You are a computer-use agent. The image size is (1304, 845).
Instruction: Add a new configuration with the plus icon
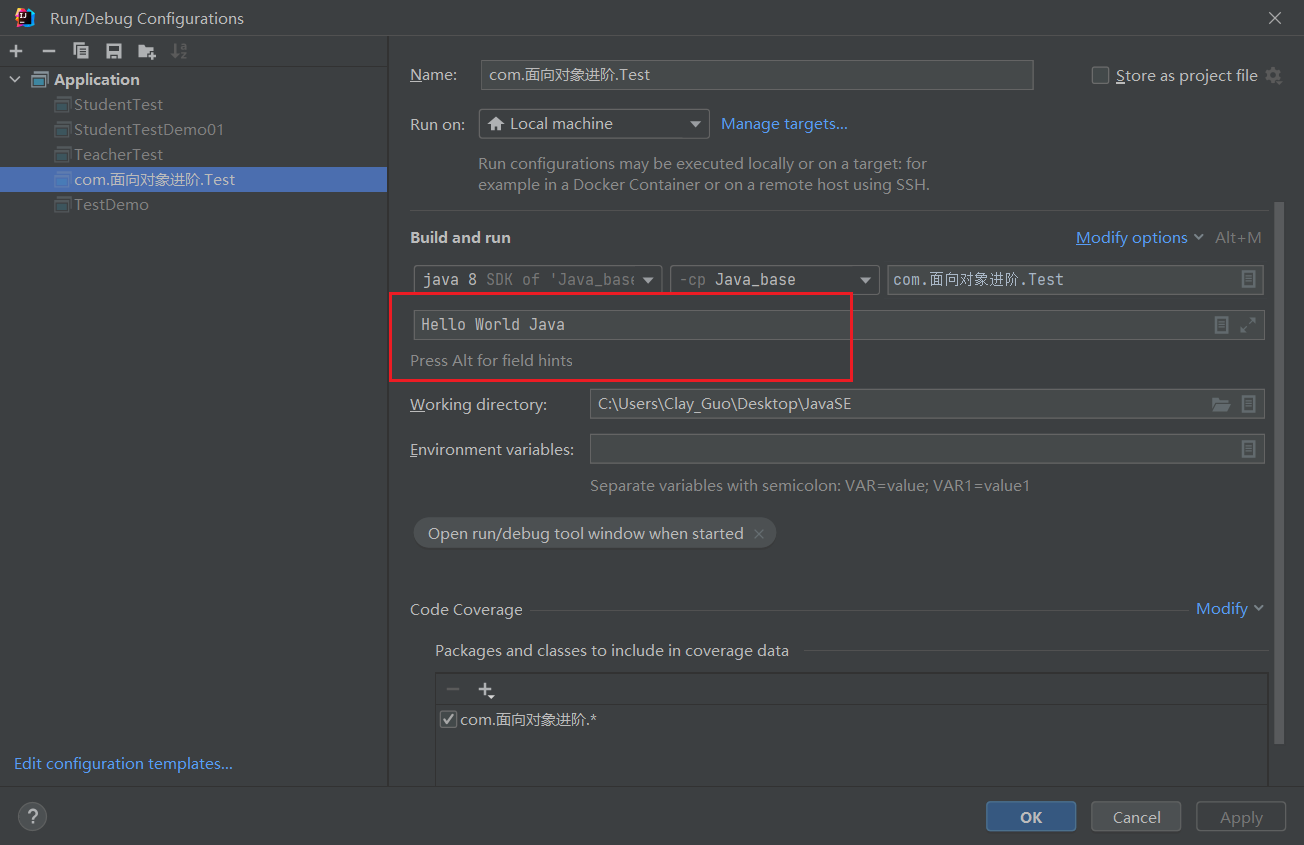16,51
